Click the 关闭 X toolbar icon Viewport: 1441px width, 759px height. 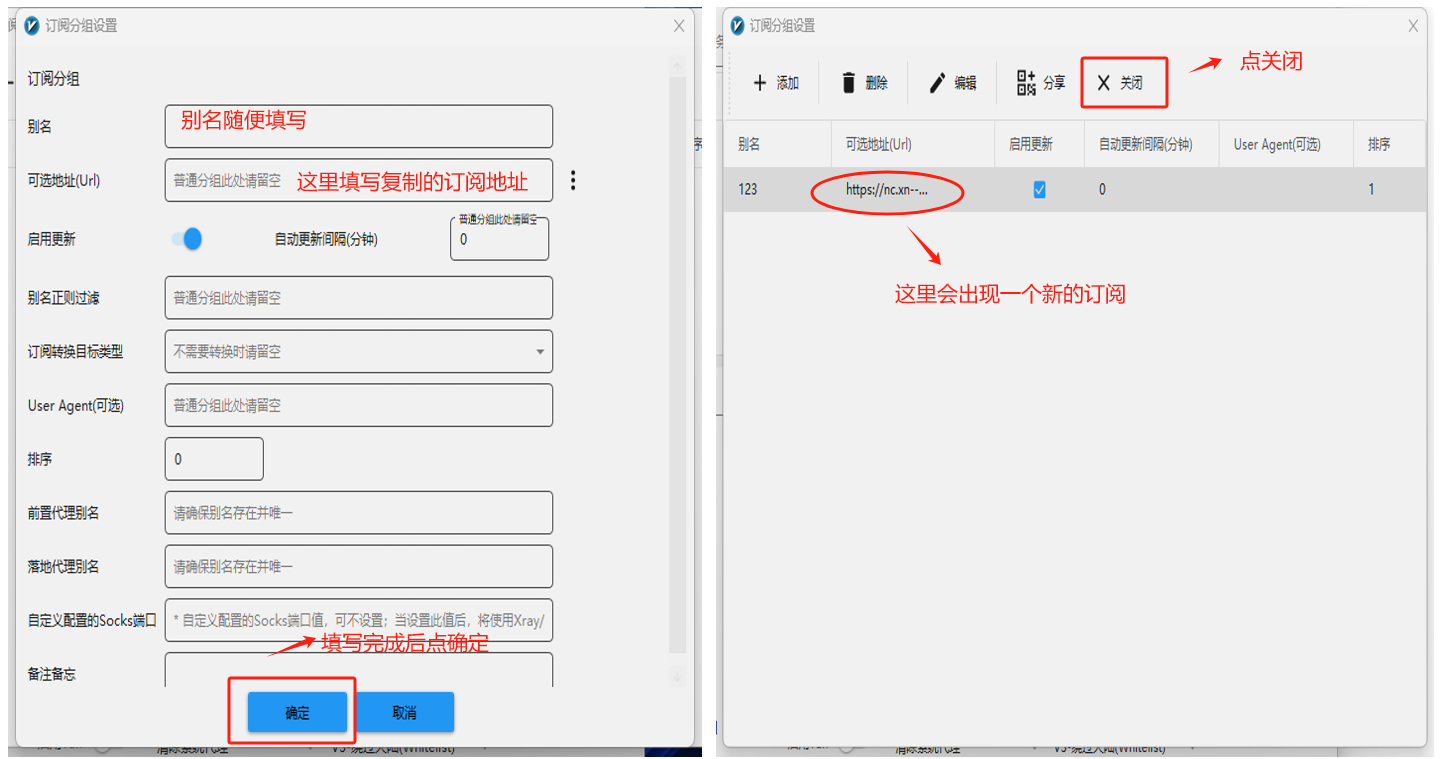pyautogui.click(x=1104, y=83)
